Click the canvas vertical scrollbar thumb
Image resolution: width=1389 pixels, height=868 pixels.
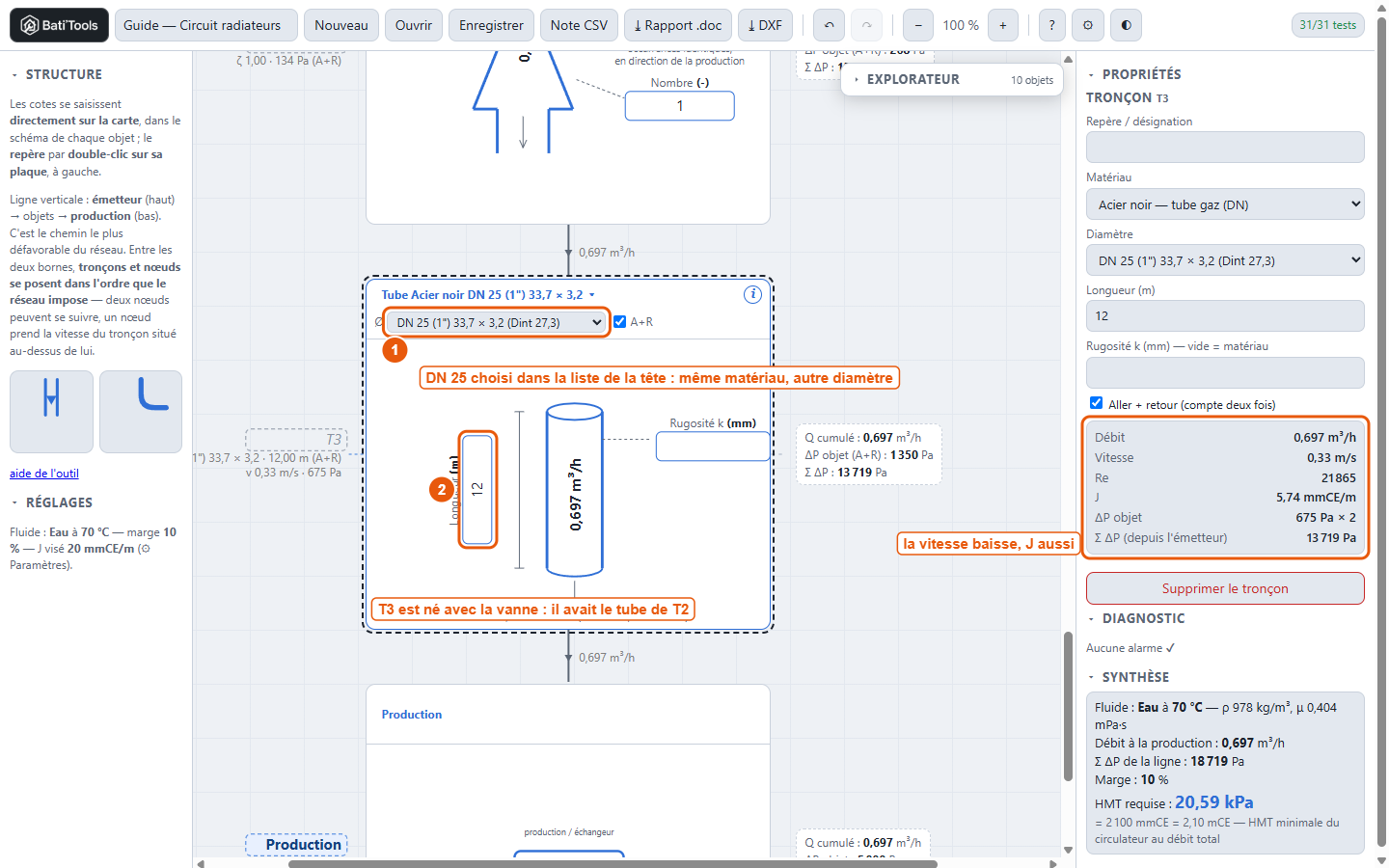click(x=1068, y=706)
